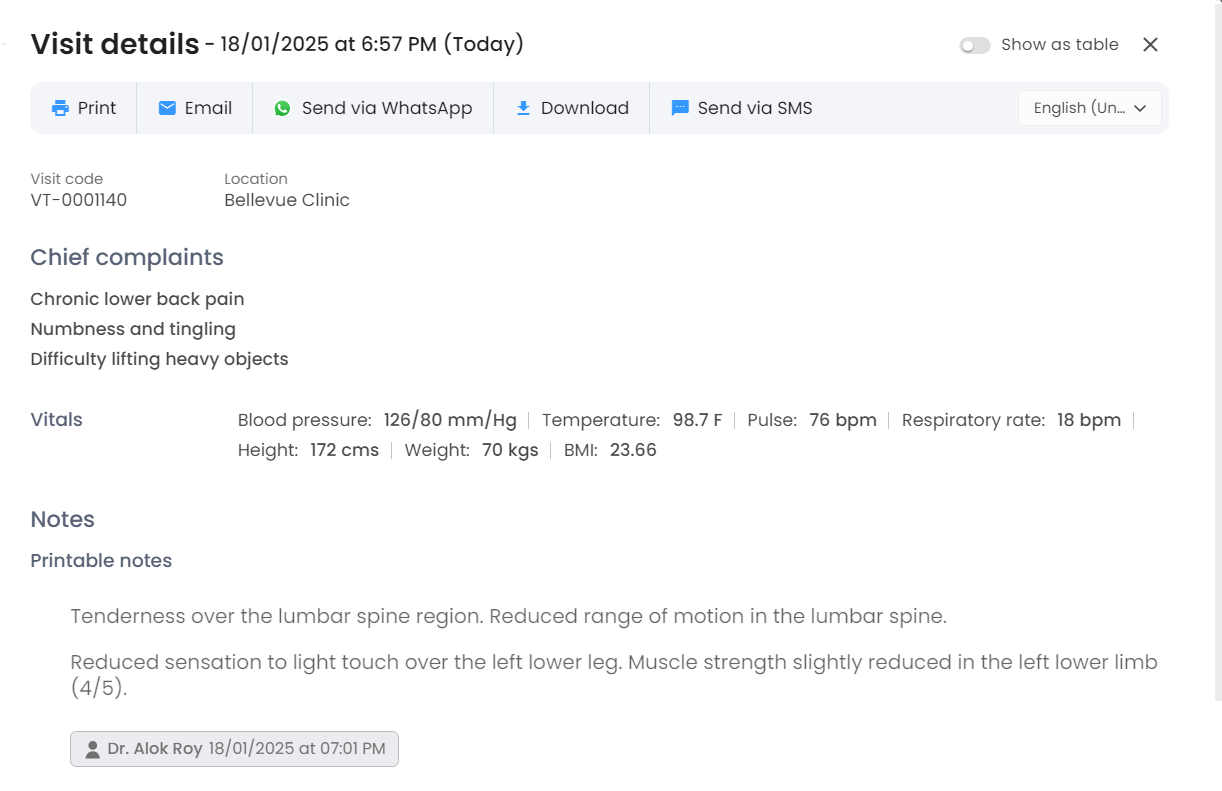Click the Bellevue Clinic location text

(x=287, y=200)
